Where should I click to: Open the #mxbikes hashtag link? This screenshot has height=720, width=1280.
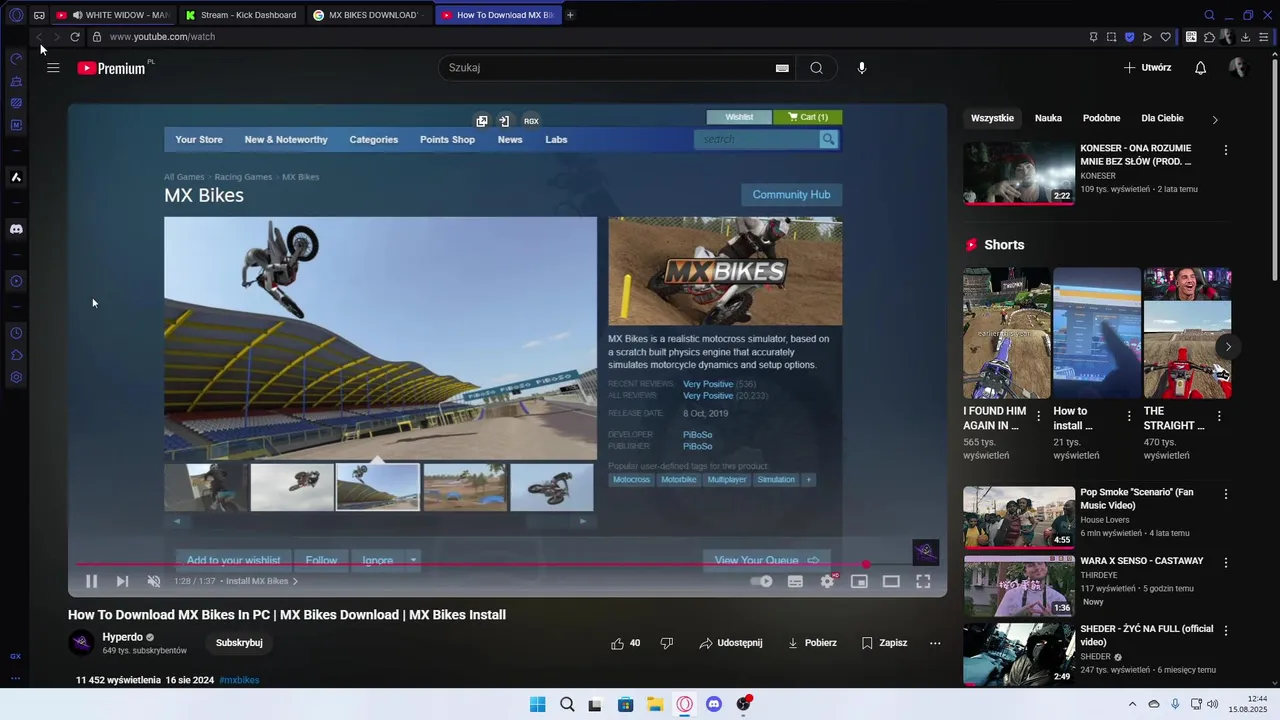pos(239,680)
